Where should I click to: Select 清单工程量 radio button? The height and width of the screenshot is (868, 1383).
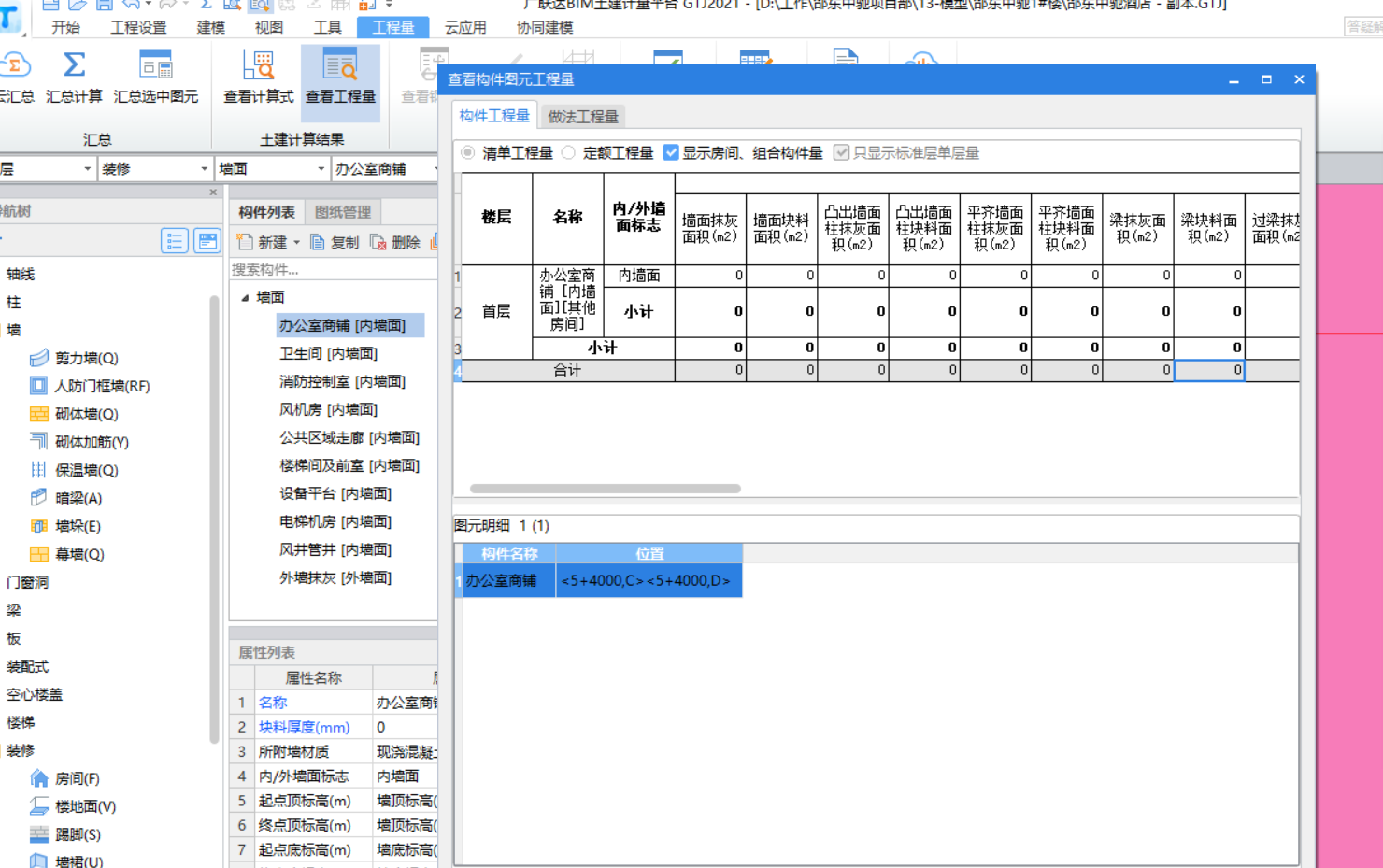coord(468,152)
